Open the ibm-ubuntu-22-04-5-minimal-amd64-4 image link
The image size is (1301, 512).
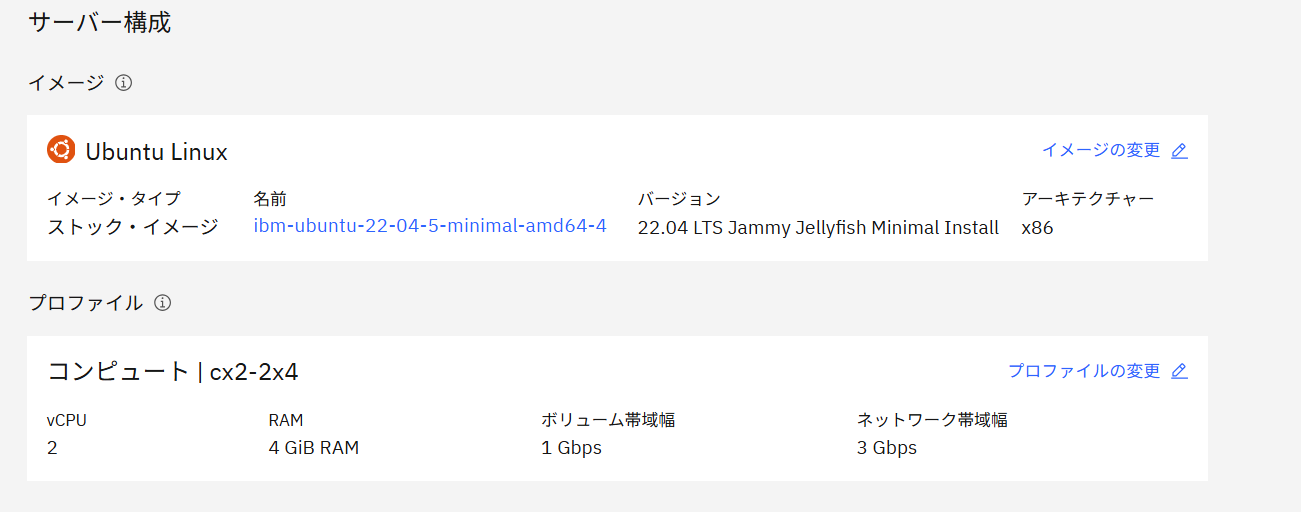[430, 226]
